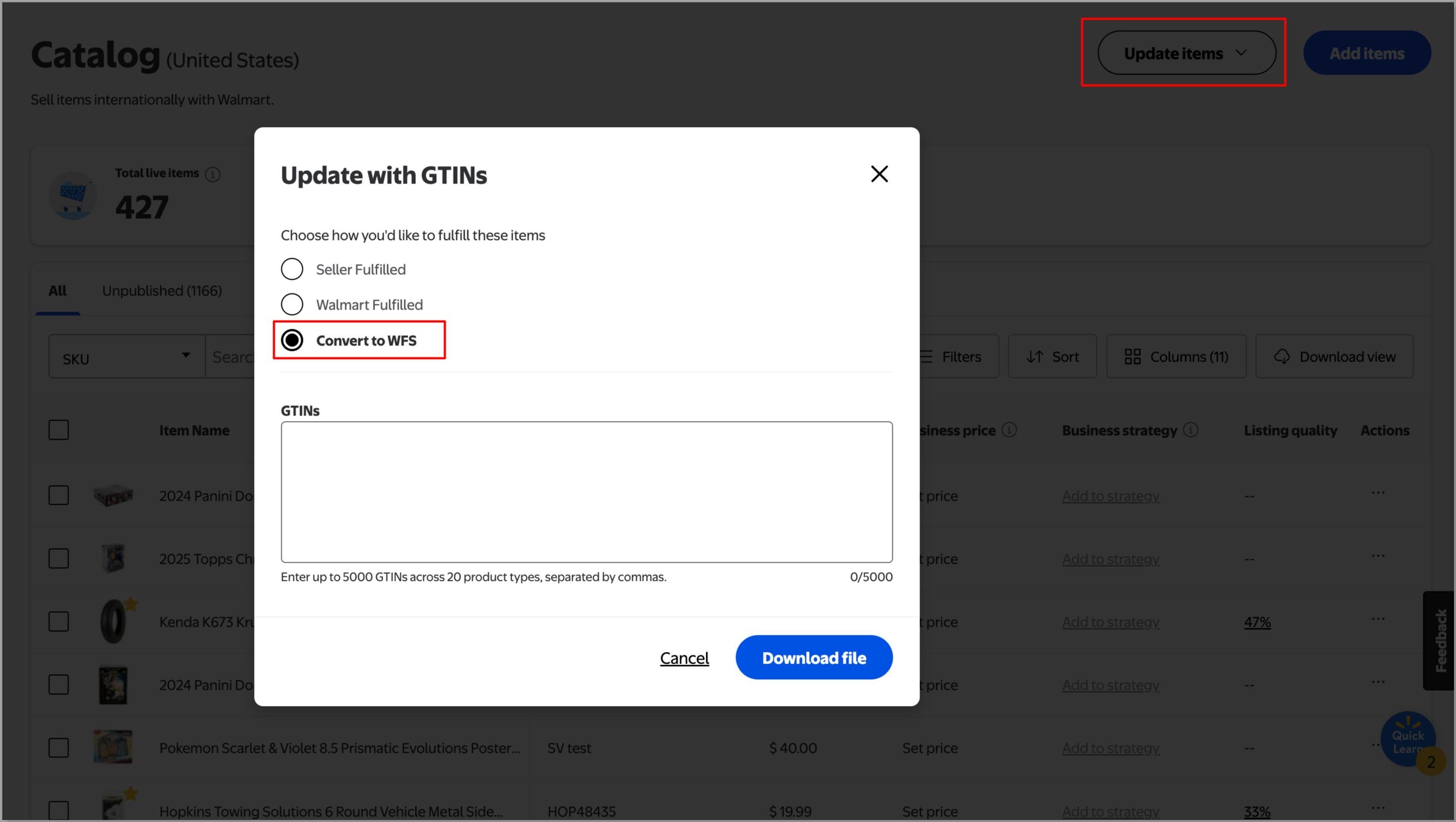The image size is (1456, 822).
Task: Click the Business price info icon
Action: (x=1009, y=430)
